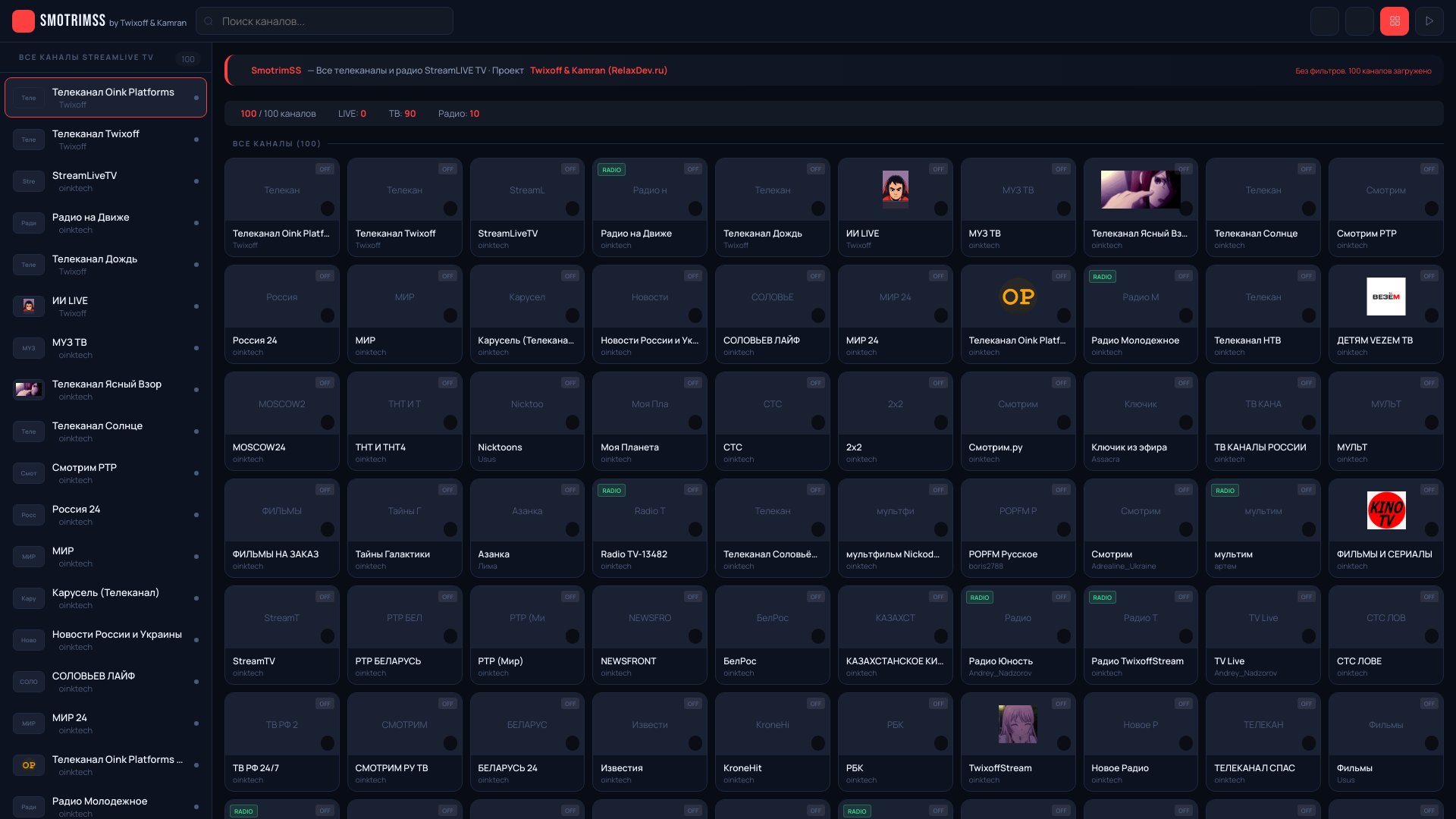The image size is (1456, 819).
Task: Select Телеканал Солнце in the sidebar list
Action: coord(106,431)
